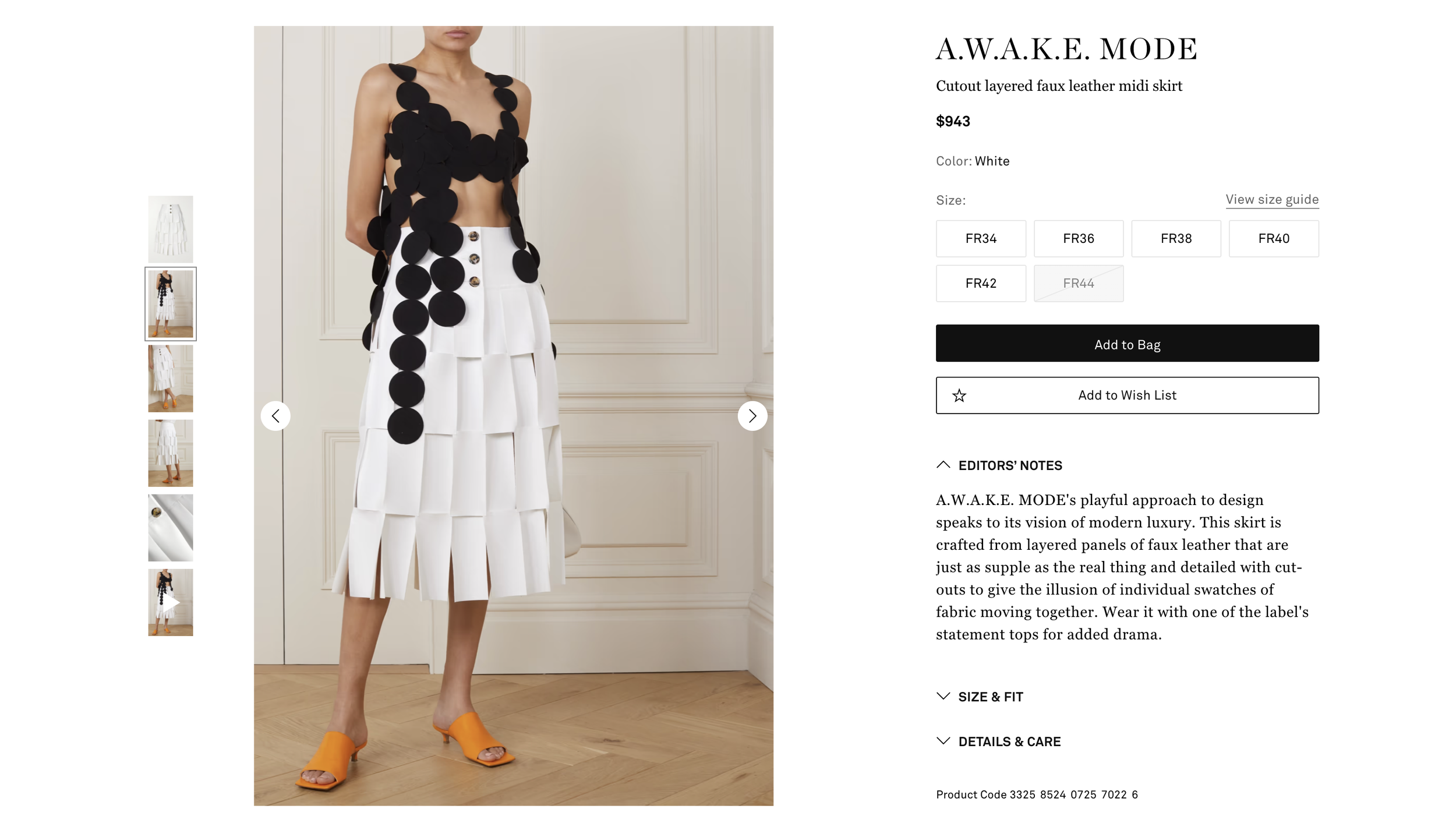This screenshot has width=1456, height=830.
Task: Click the unavailable FR44 size
Action: (1079, 284)
